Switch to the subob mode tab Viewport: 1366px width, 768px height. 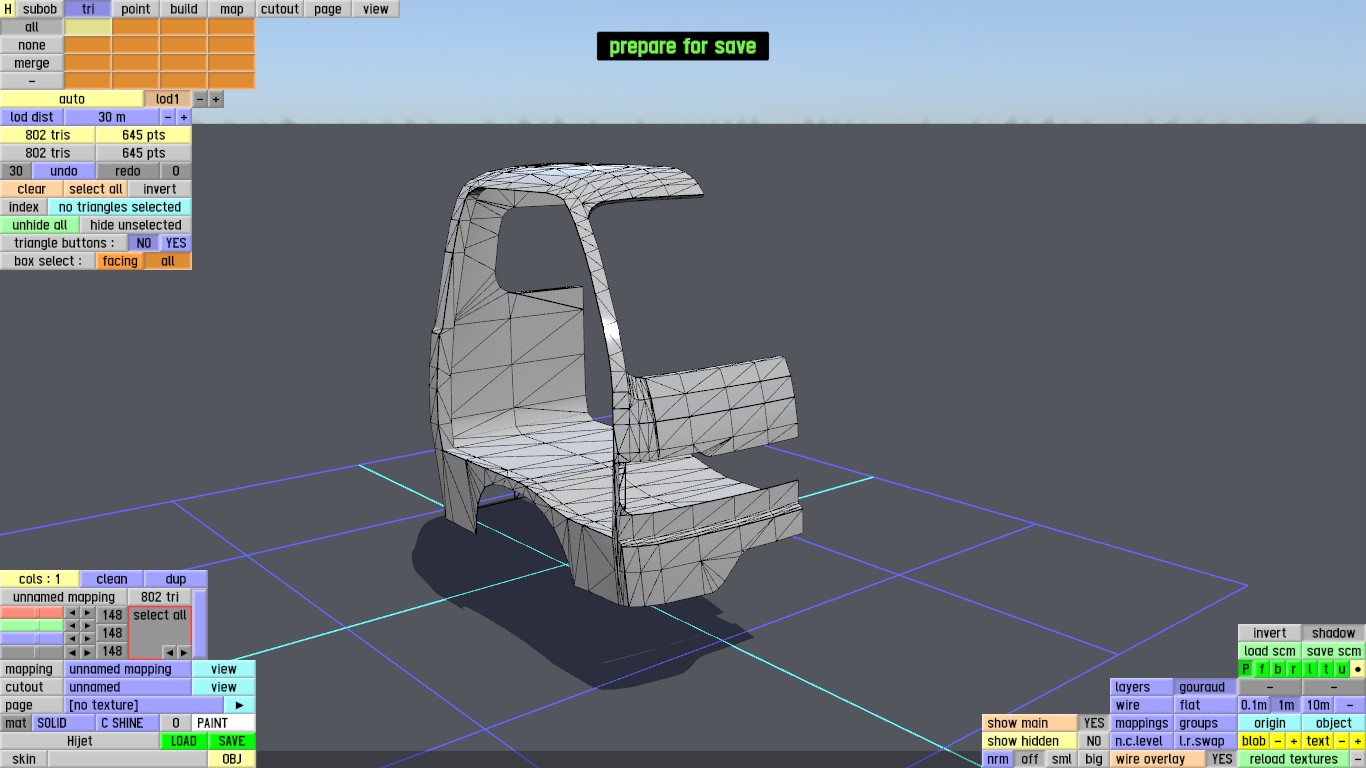40,9
